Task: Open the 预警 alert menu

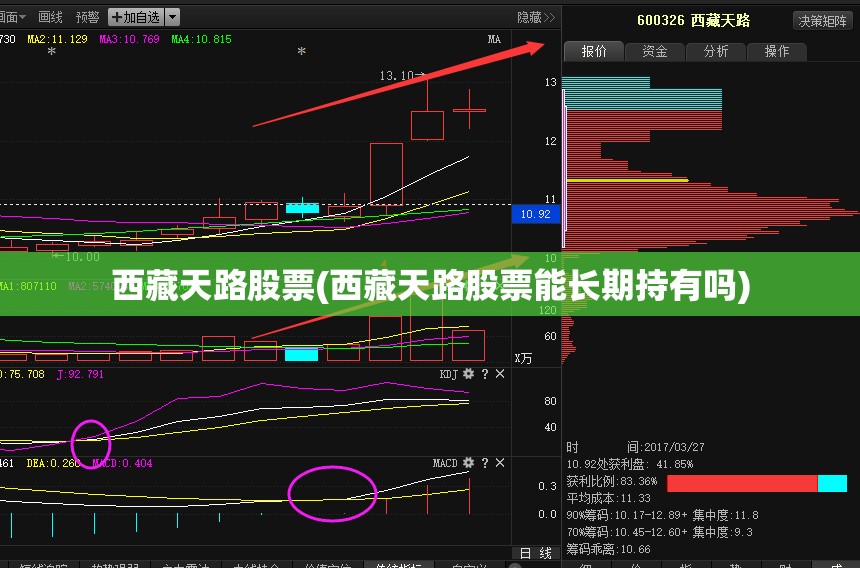Action: tap(87, 18)
